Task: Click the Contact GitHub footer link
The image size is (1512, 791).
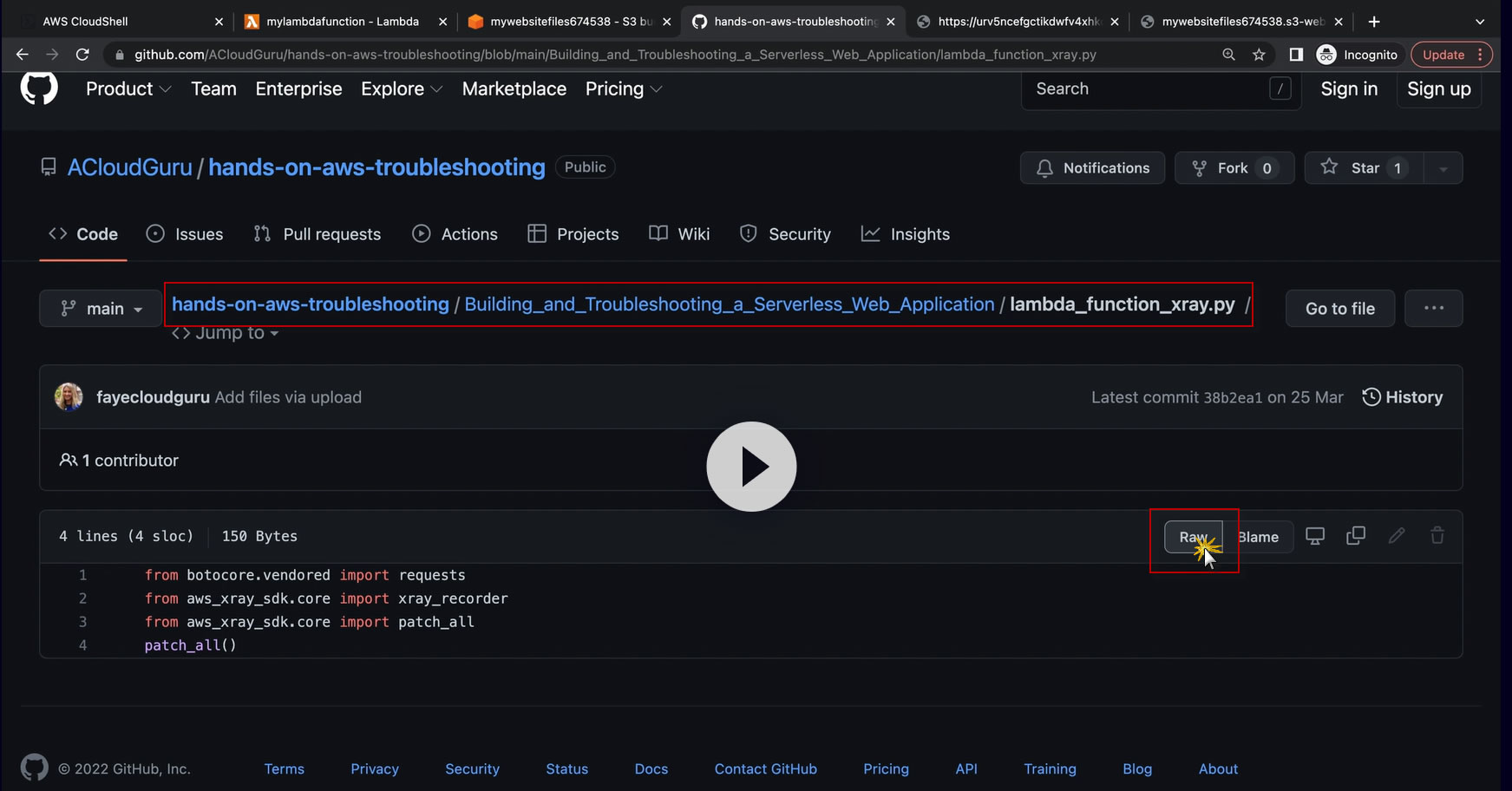Action: point(766,768)
